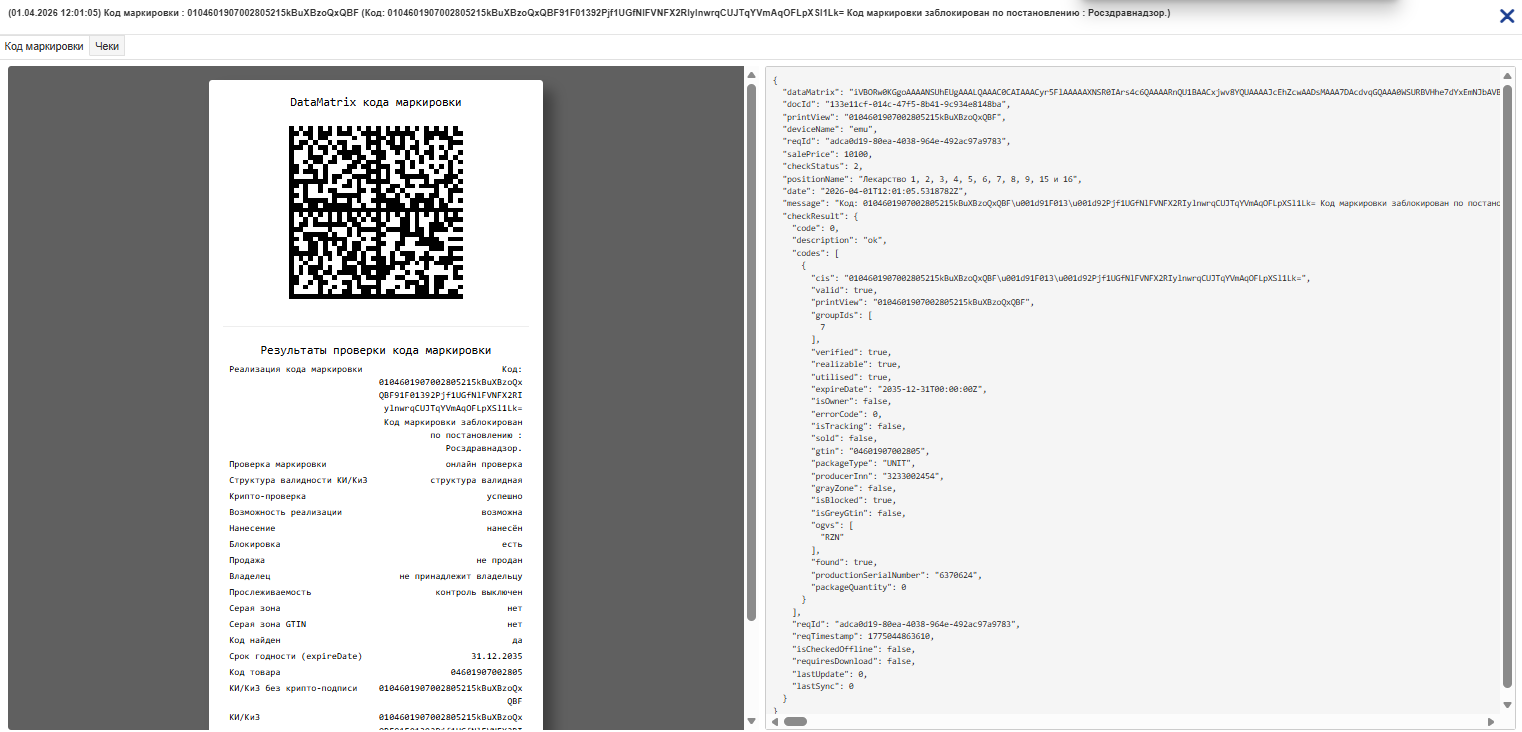Switch to the Чеки tab
The width and height of the screenshot is (1522, 732).
point(107,46)
